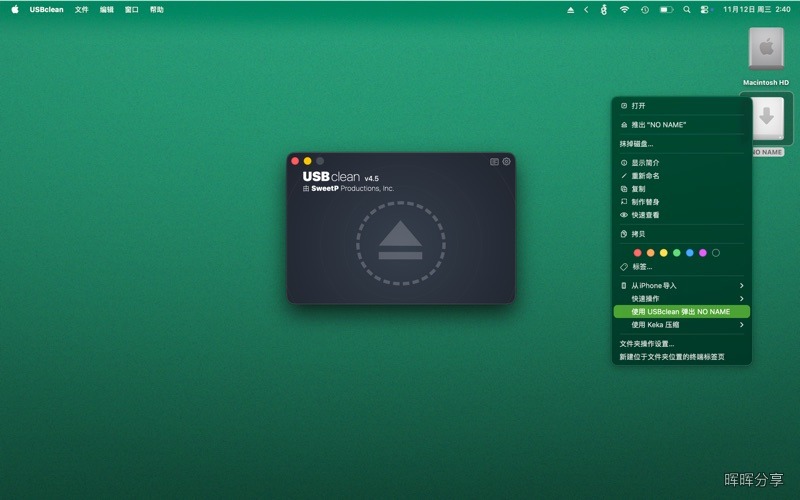Viewport: 800px width, 500px height.
Task: Choose 新建位于文件夹位置的终端标签页
Action: [x=682, y=357]
